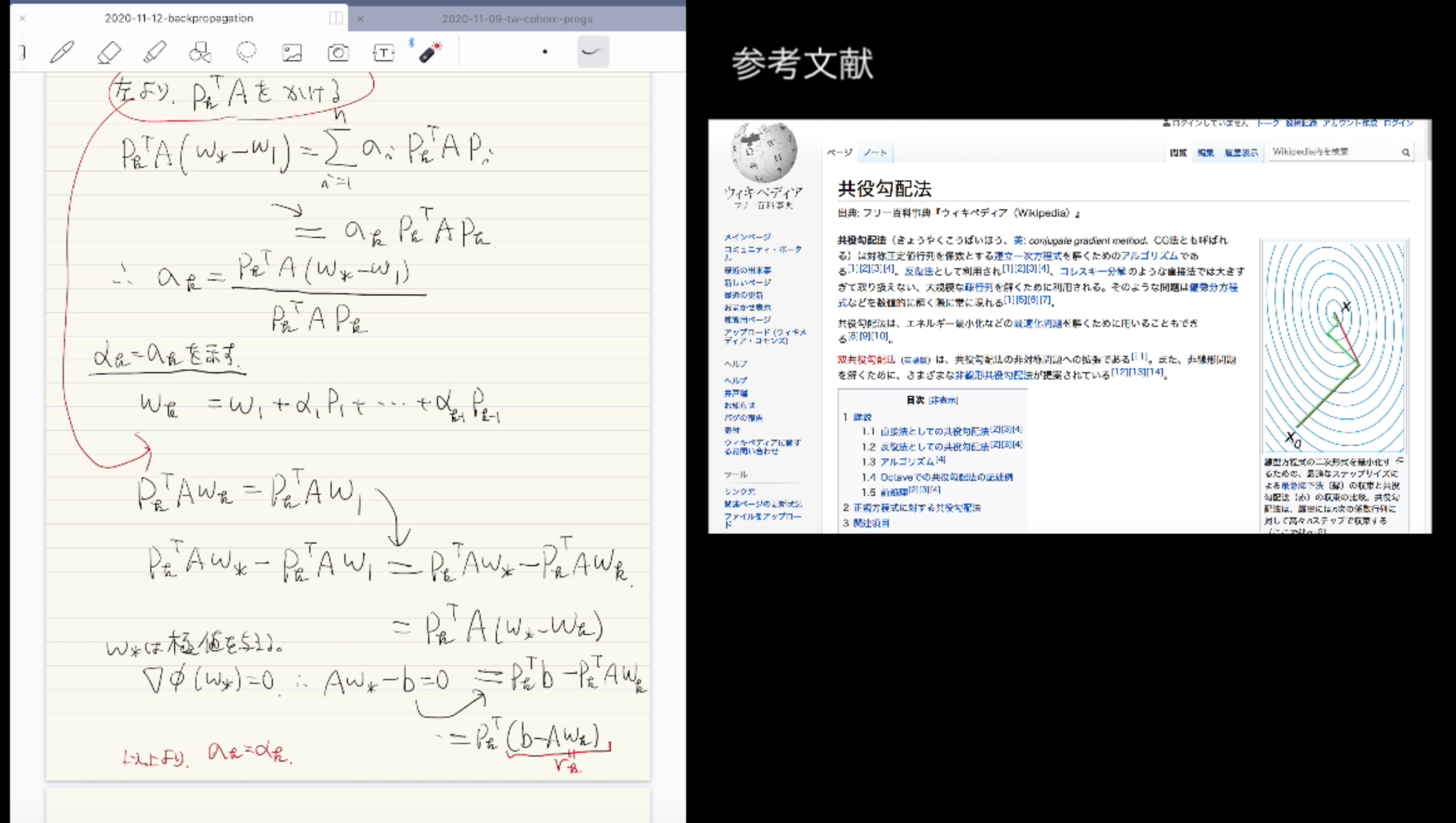
Task: Select the Pen tool in the note toolbar
Action: (62, 52)
